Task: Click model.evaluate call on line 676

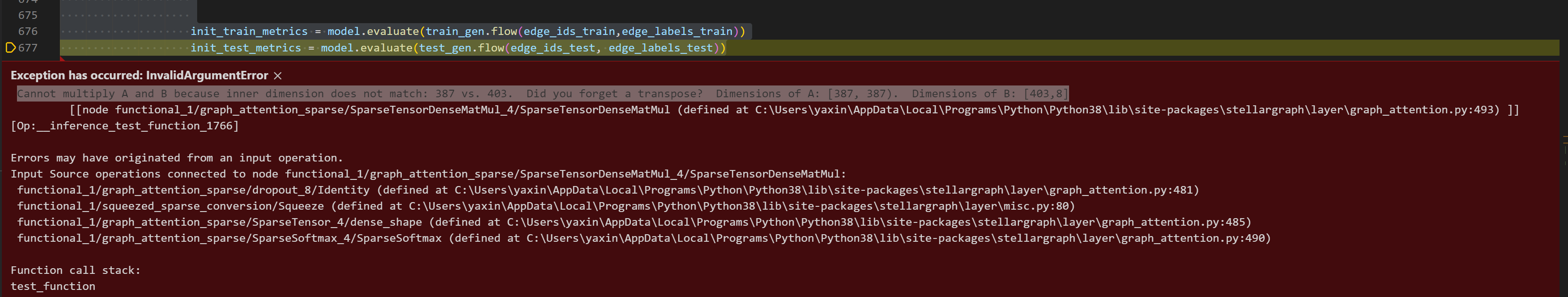Action: (373, 31)
